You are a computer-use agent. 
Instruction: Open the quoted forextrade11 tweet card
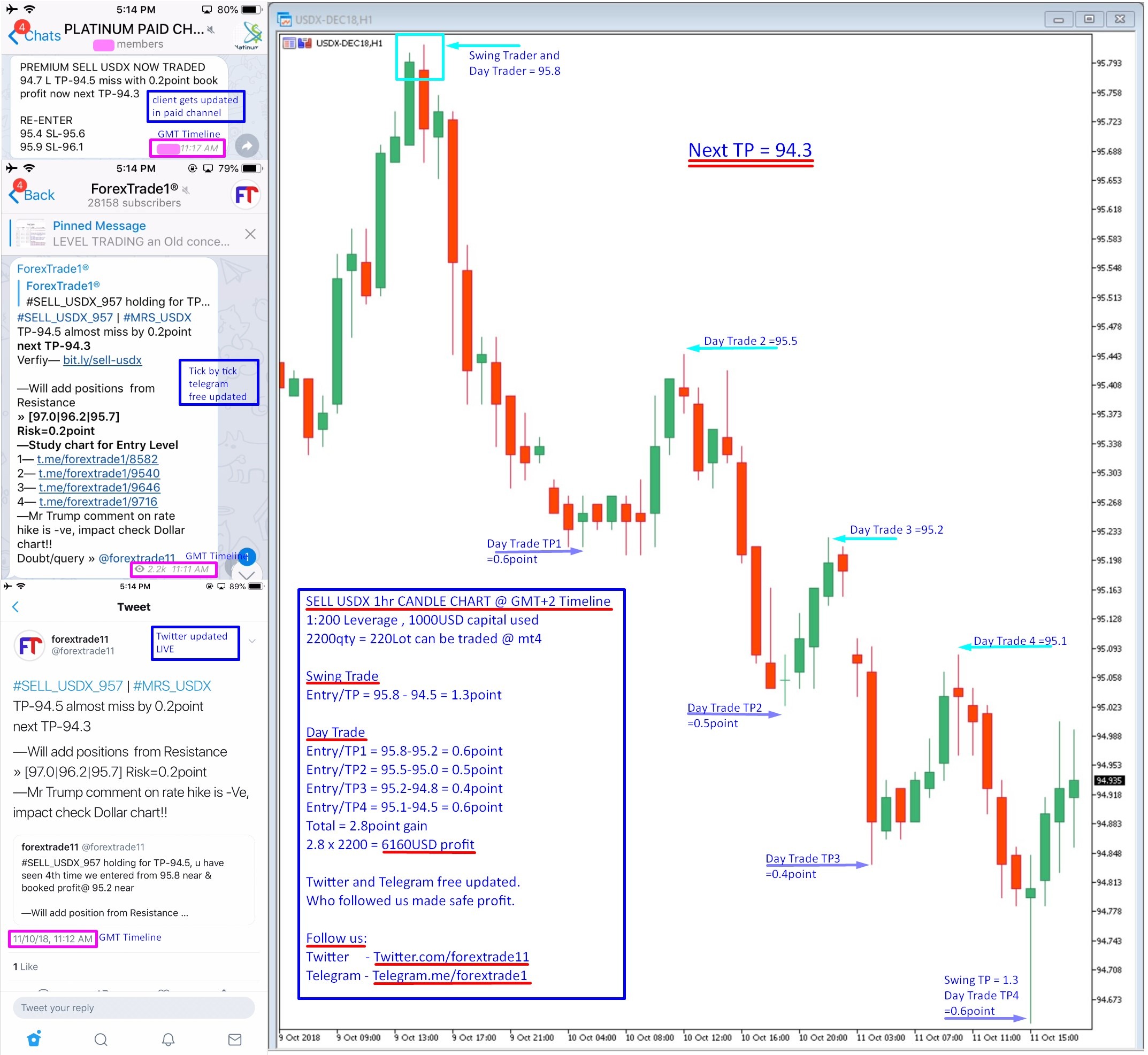[x=134, y=879]
